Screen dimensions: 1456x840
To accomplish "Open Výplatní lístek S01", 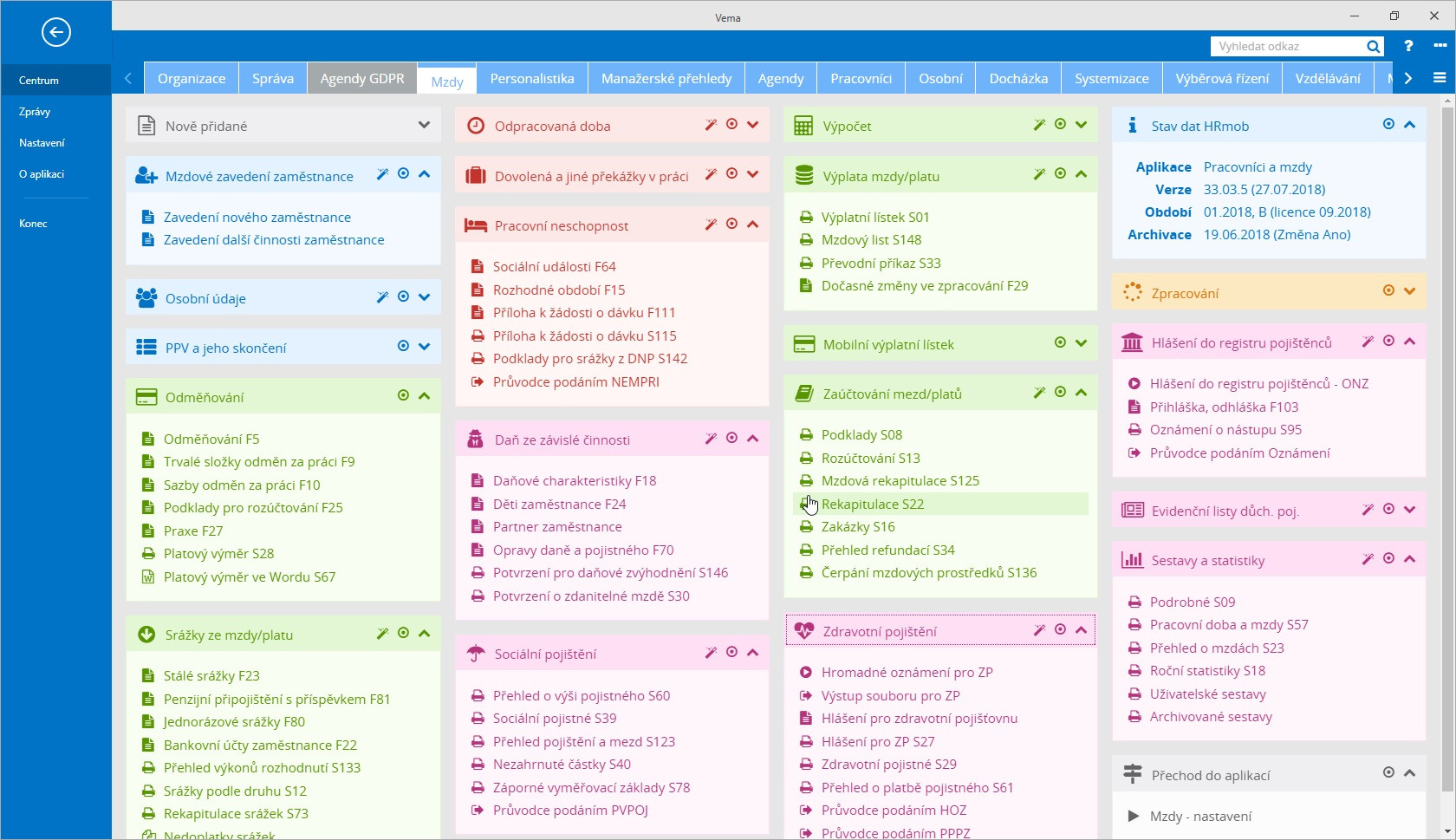I will pos(875,218).
